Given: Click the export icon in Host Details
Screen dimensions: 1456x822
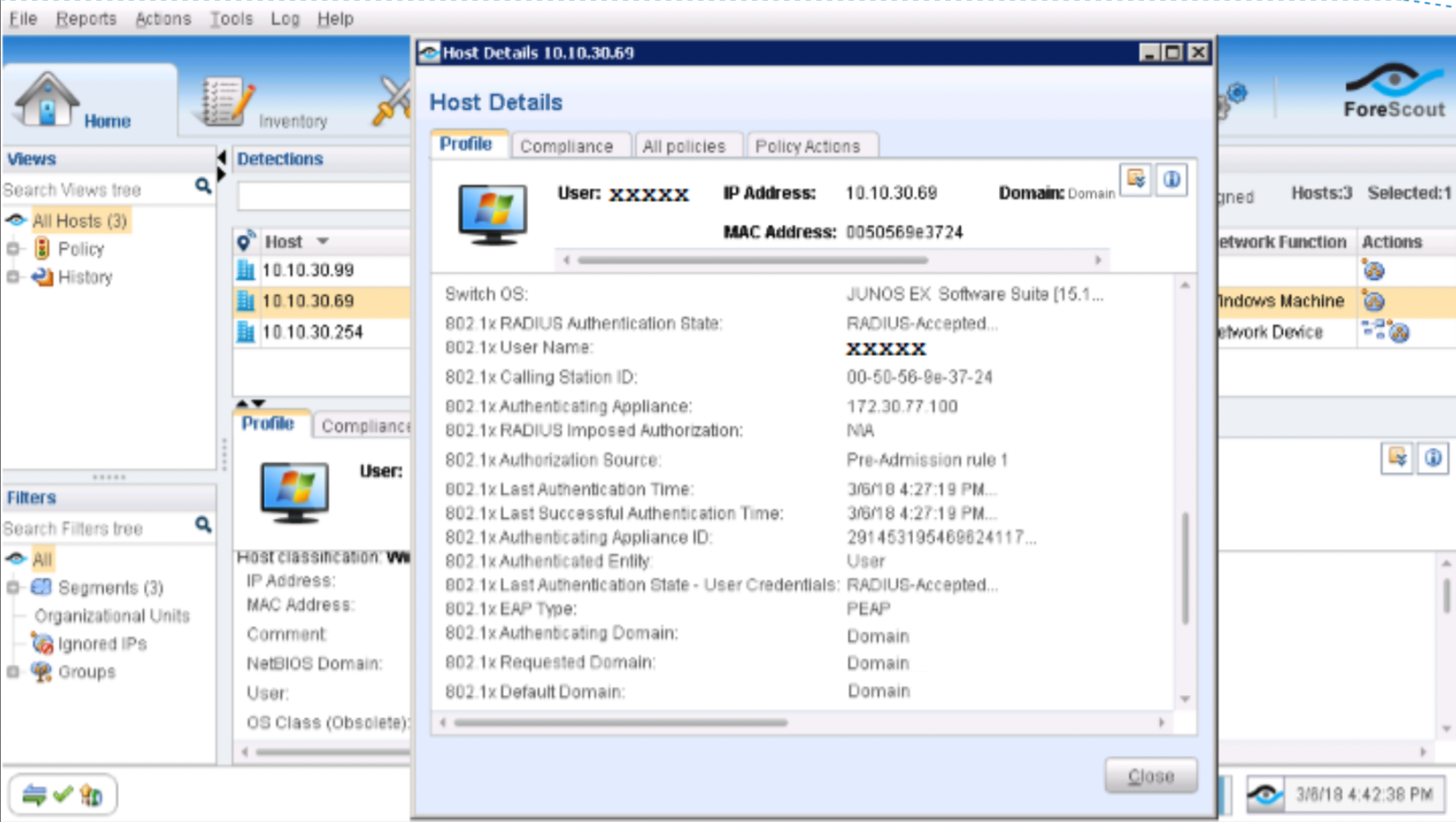Looking at the screenshot, I should (x=1136, y=179).
